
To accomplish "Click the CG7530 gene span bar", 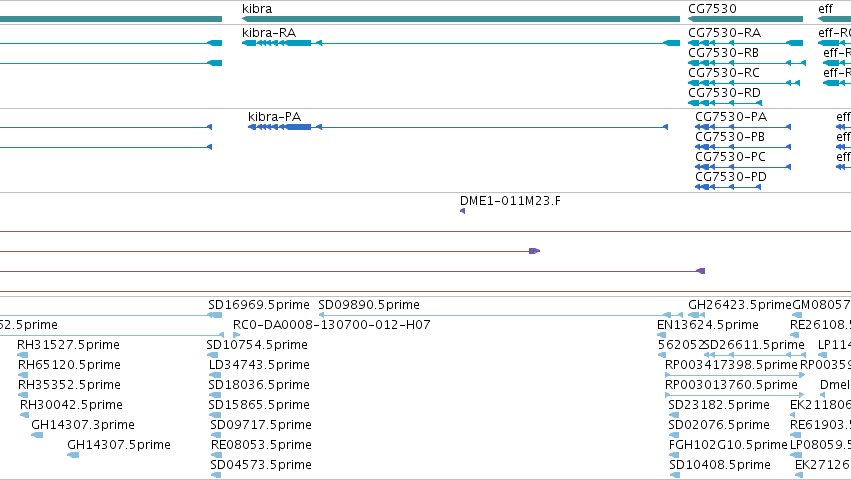I will pos(745,19).
